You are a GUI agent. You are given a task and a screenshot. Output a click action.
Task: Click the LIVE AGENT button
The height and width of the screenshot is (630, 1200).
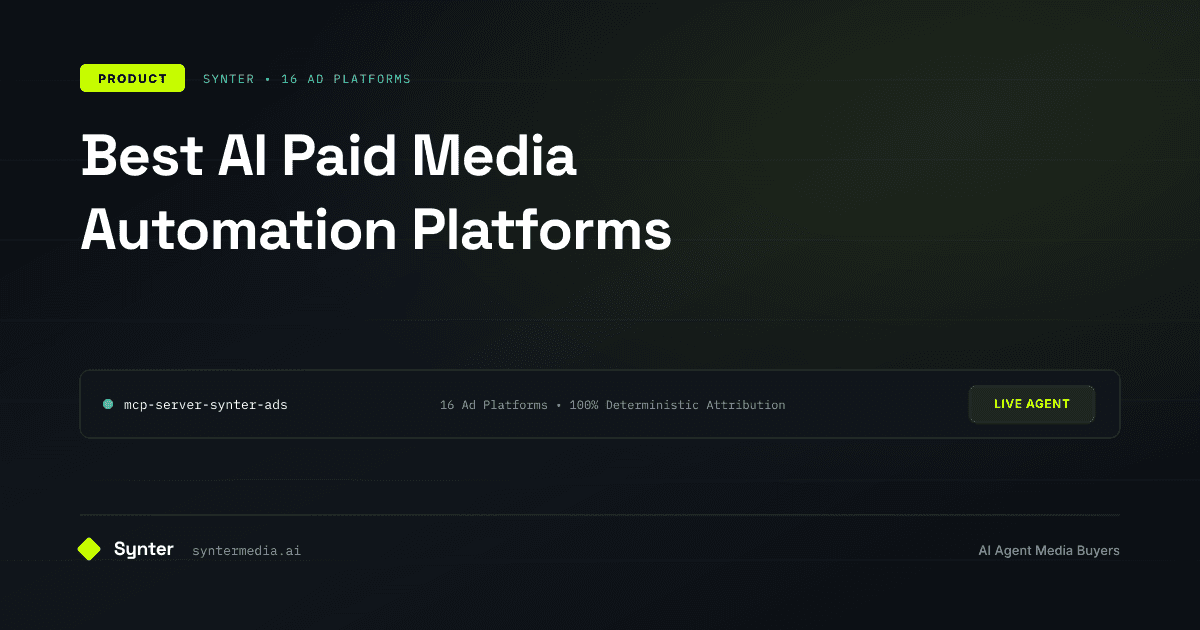1032,404
